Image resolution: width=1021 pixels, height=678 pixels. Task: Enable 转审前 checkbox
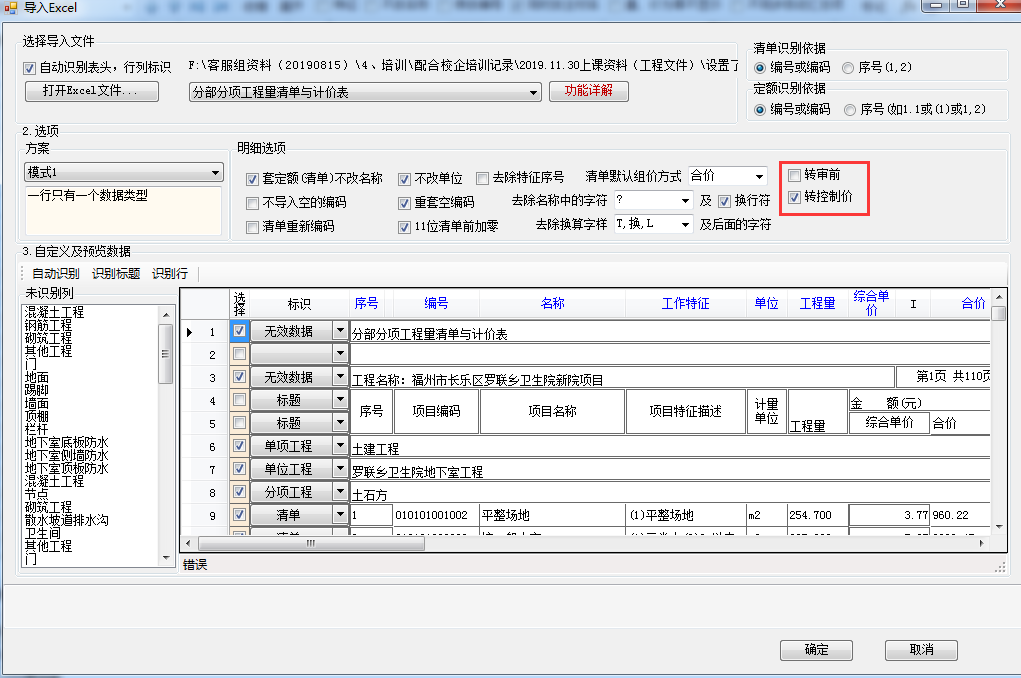point(794,175)
